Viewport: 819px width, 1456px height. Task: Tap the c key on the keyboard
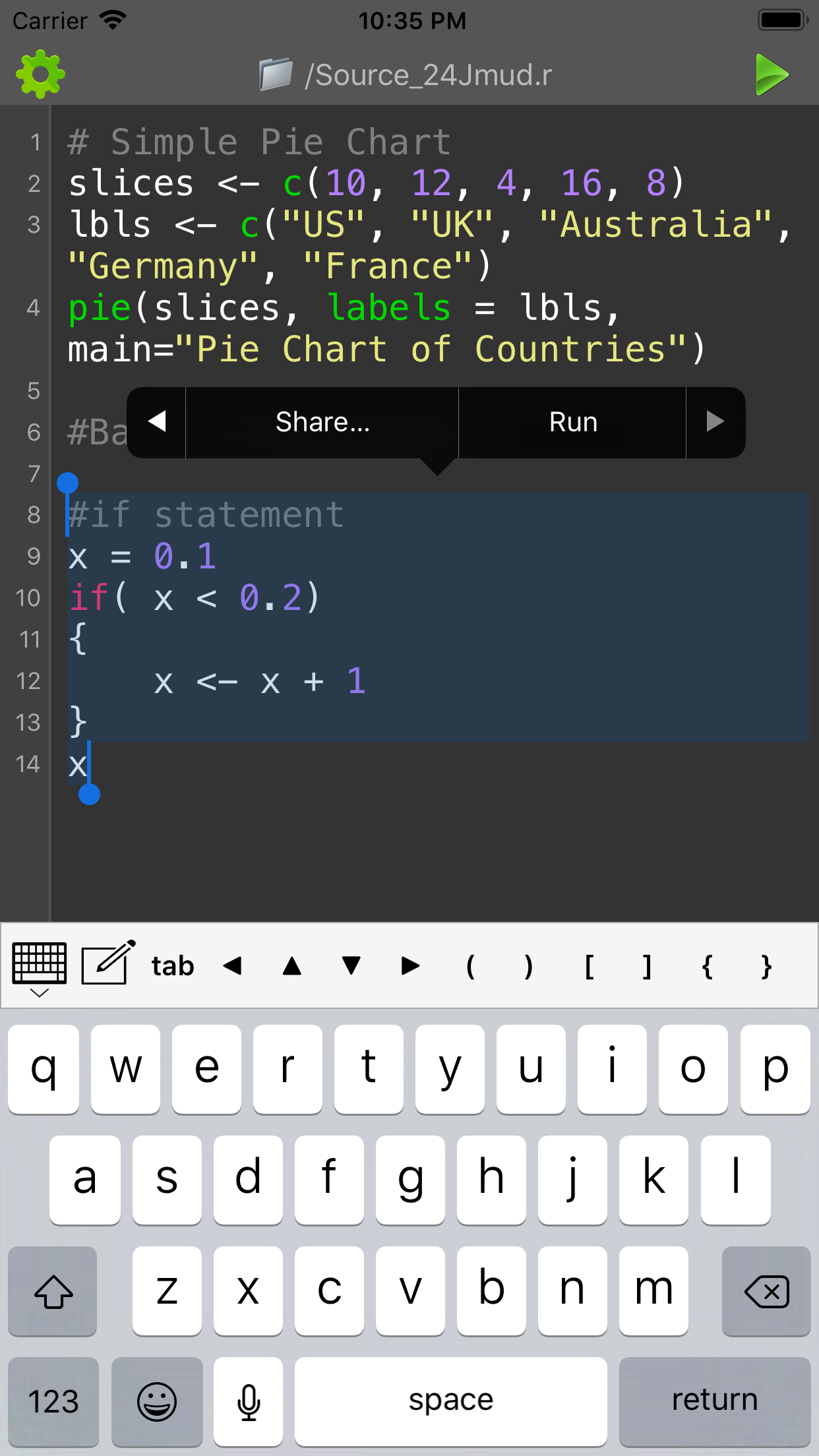pyautogui.click(x=329, y=1290)
